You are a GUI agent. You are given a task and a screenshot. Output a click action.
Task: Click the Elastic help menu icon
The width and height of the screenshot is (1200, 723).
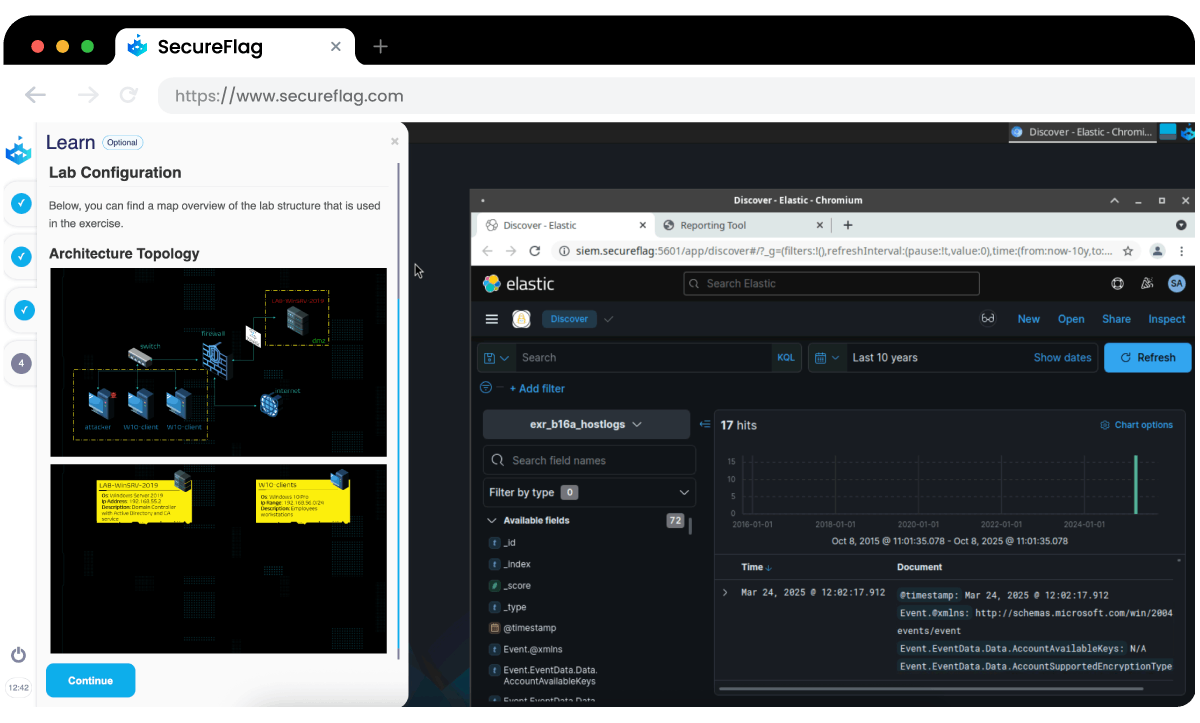coord(1117,284)
